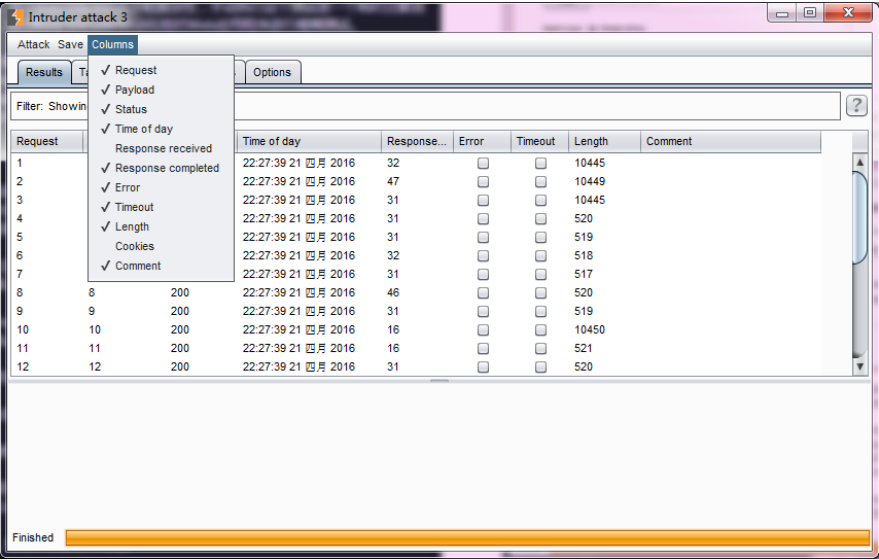Click the Filter bar field

[x=425, y=106]
